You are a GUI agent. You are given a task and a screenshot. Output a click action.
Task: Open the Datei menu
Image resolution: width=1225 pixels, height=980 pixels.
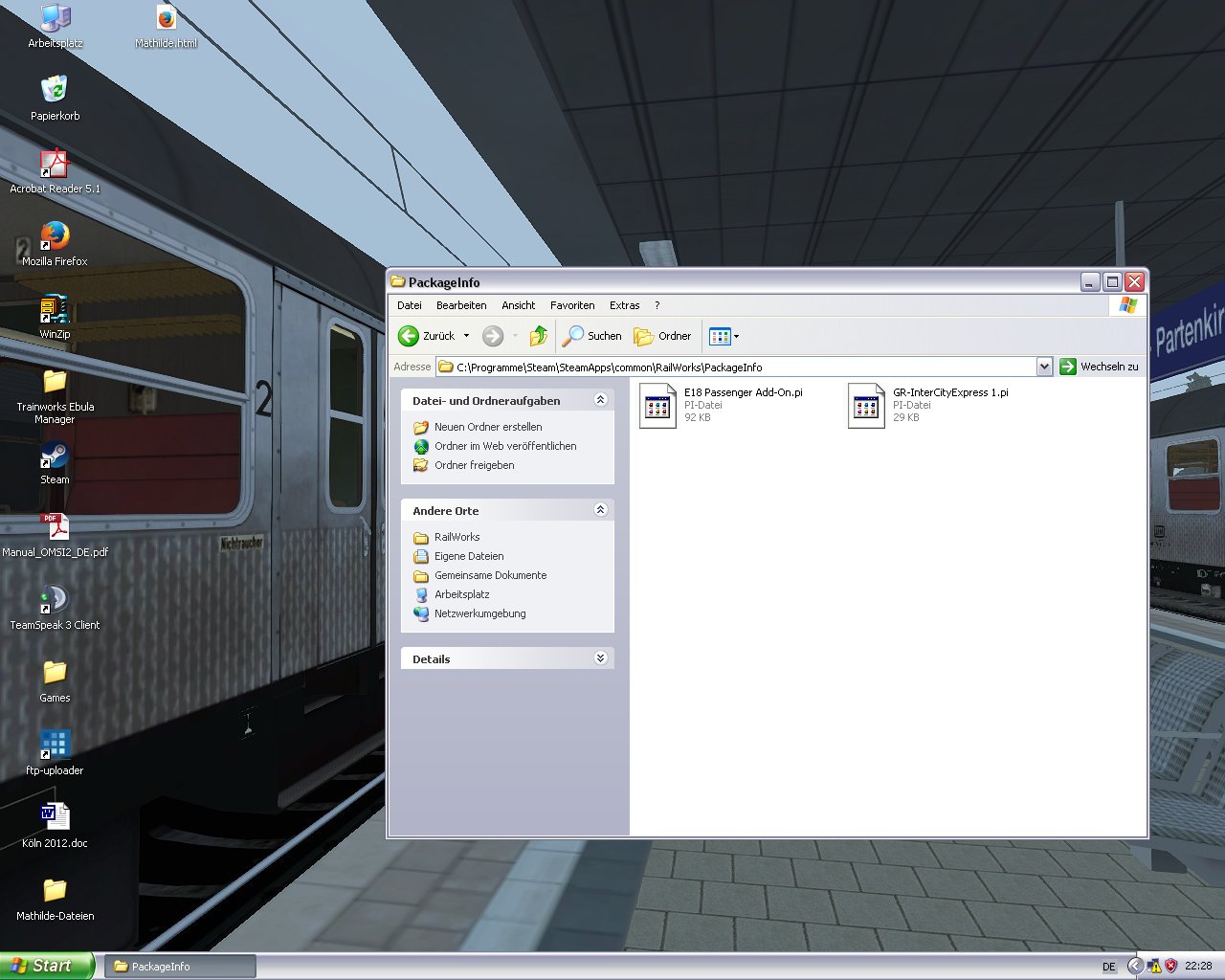pyautogui.click(x=410, y=305)
